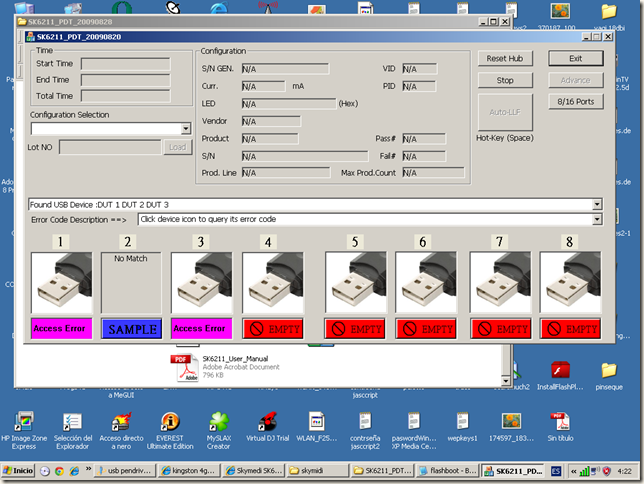Switch to usb pendriv... taskbar item

click(x=125, y=471)
